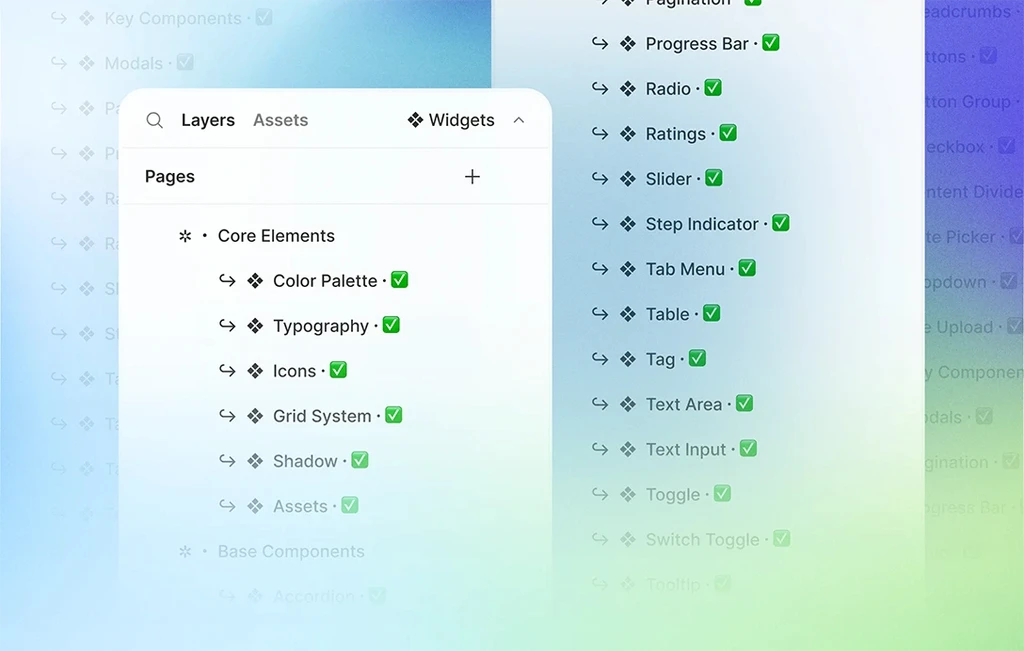Click the green checkmark after Step Indicator
The width and height of the screenshot is (1024, 651).
point(780,223)
